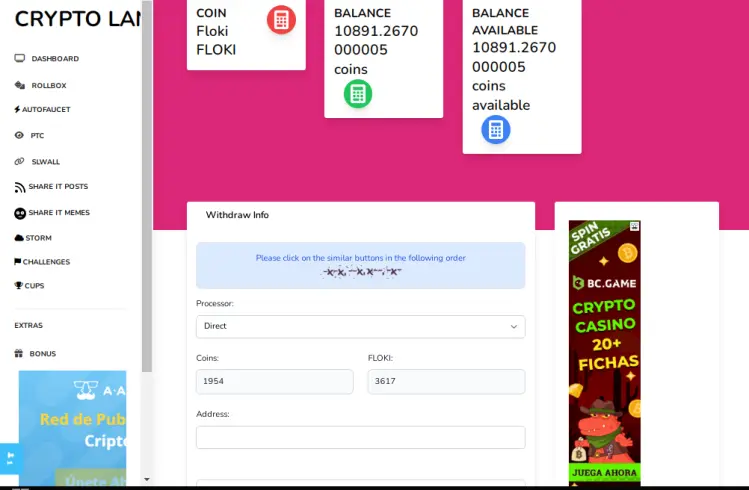The width and height of the screenshot is (749, 490).
Task: Click the green calculator icon under BALANCE
Action: pos(358,94)
